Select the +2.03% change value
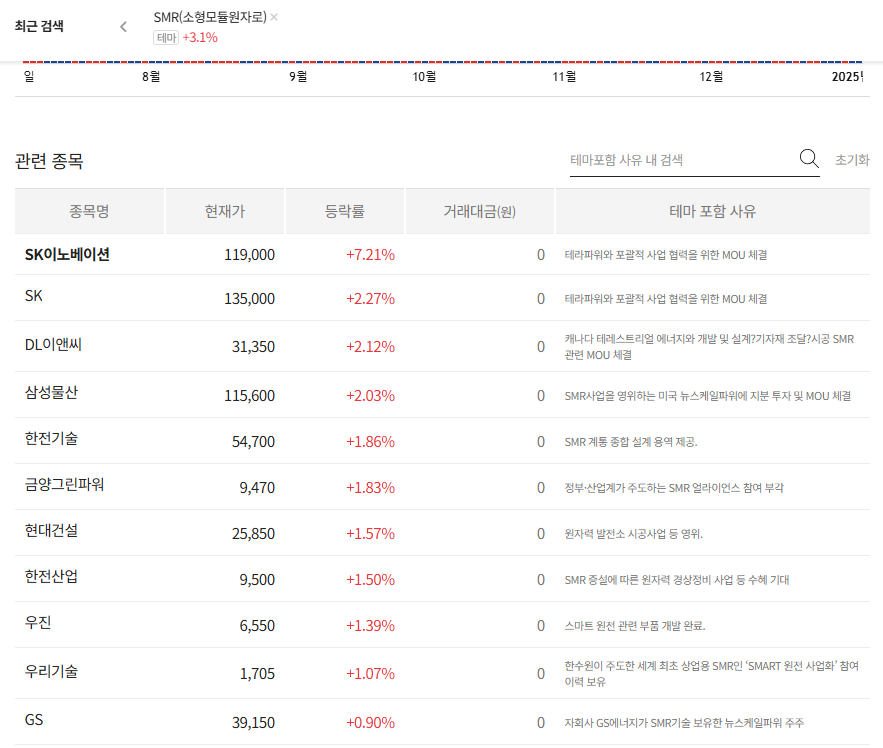This screenshot has height=748, width=883. 370,395
